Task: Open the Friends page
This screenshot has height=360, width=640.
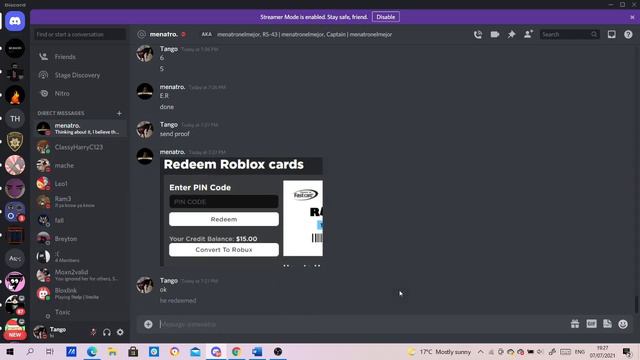Action: pyautogui.click(x=80, y=57)
